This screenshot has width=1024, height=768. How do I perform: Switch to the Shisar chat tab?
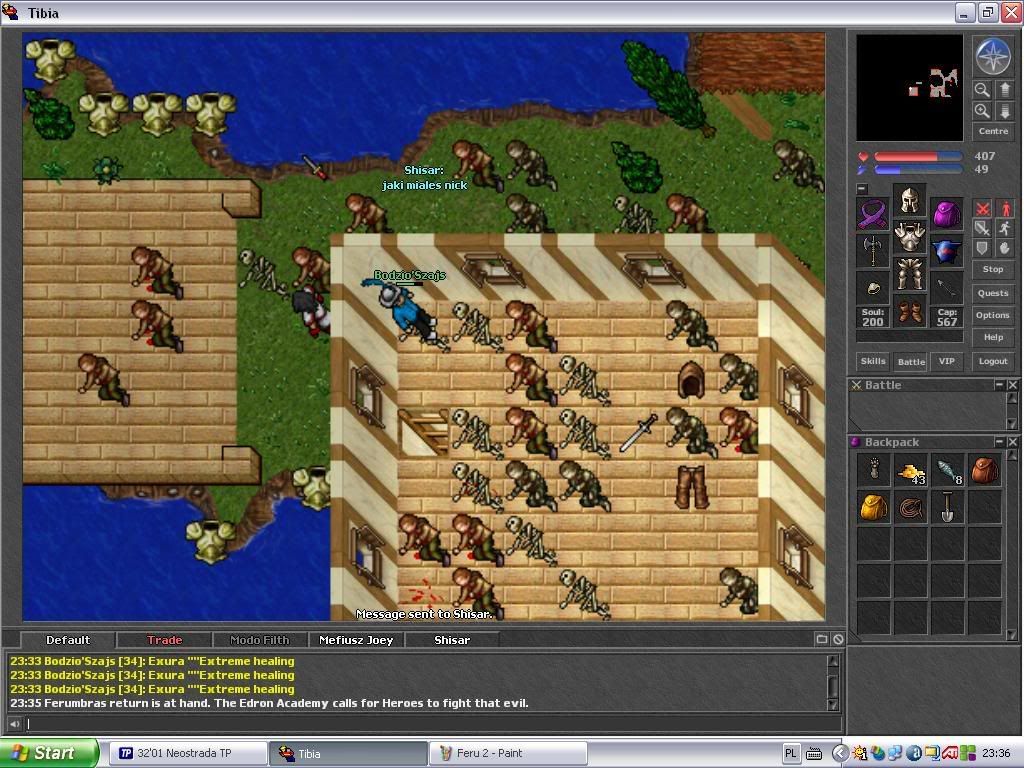pyautogui.click(x=452, y=640)
